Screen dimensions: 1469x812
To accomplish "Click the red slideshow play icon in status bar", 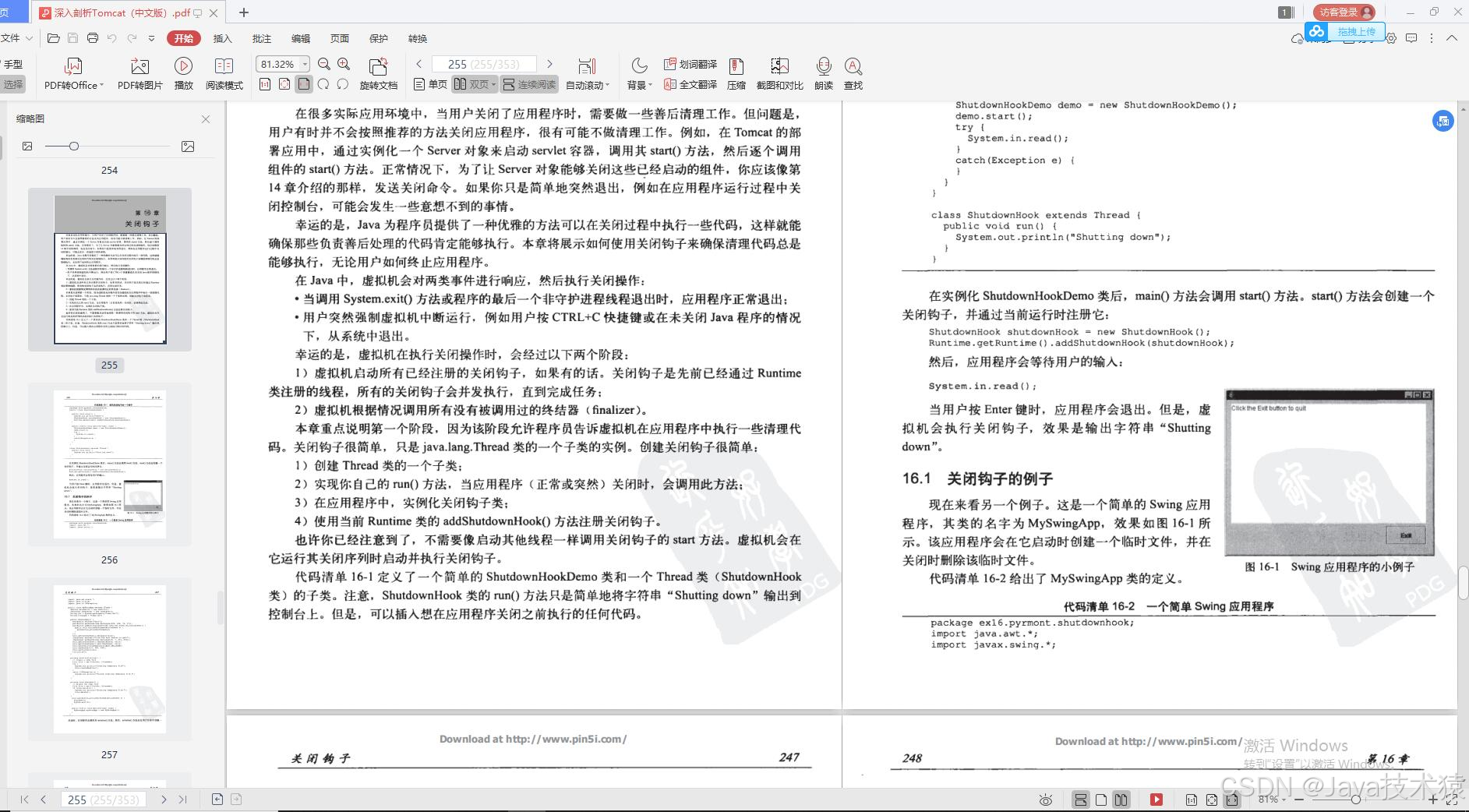I will (1156, 800).
